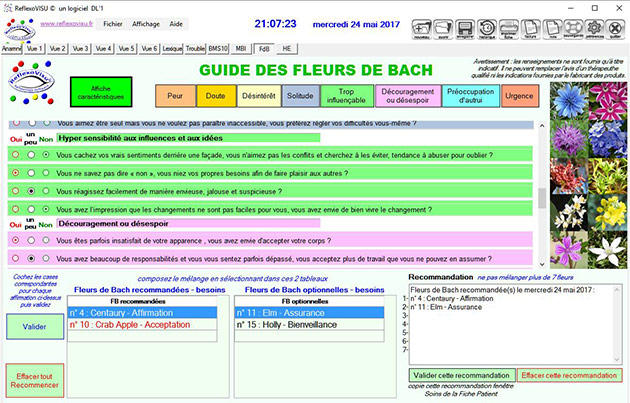Viewport: 630px width, 403px height.
Task: Switch to the MBI tab
Action: (241, 49)
